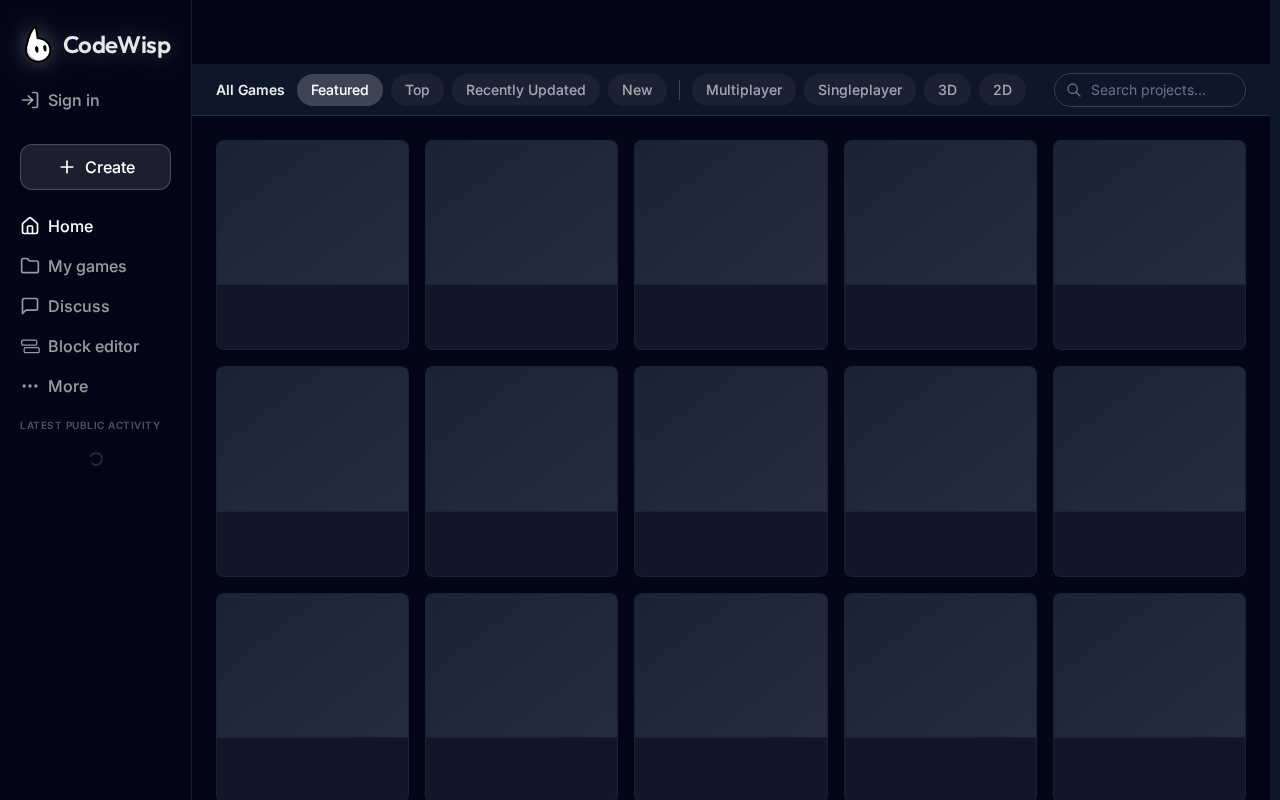The height and width of the screenshot is (800, 1280).
Task: Click the My games folder icon
Action: 30,266
